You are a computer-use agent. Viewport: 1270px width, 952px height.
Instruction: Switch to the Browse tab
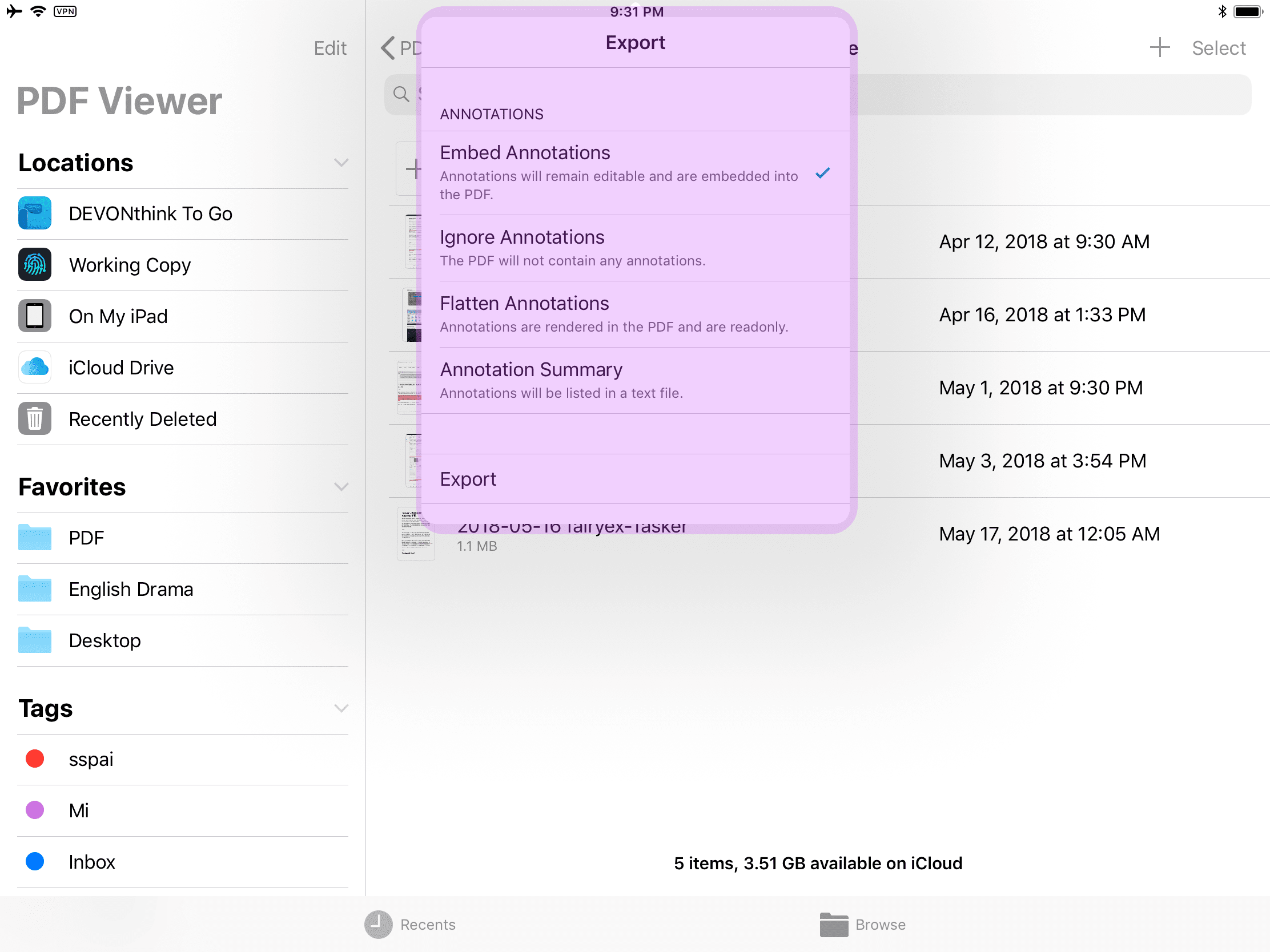pos(862,925)
